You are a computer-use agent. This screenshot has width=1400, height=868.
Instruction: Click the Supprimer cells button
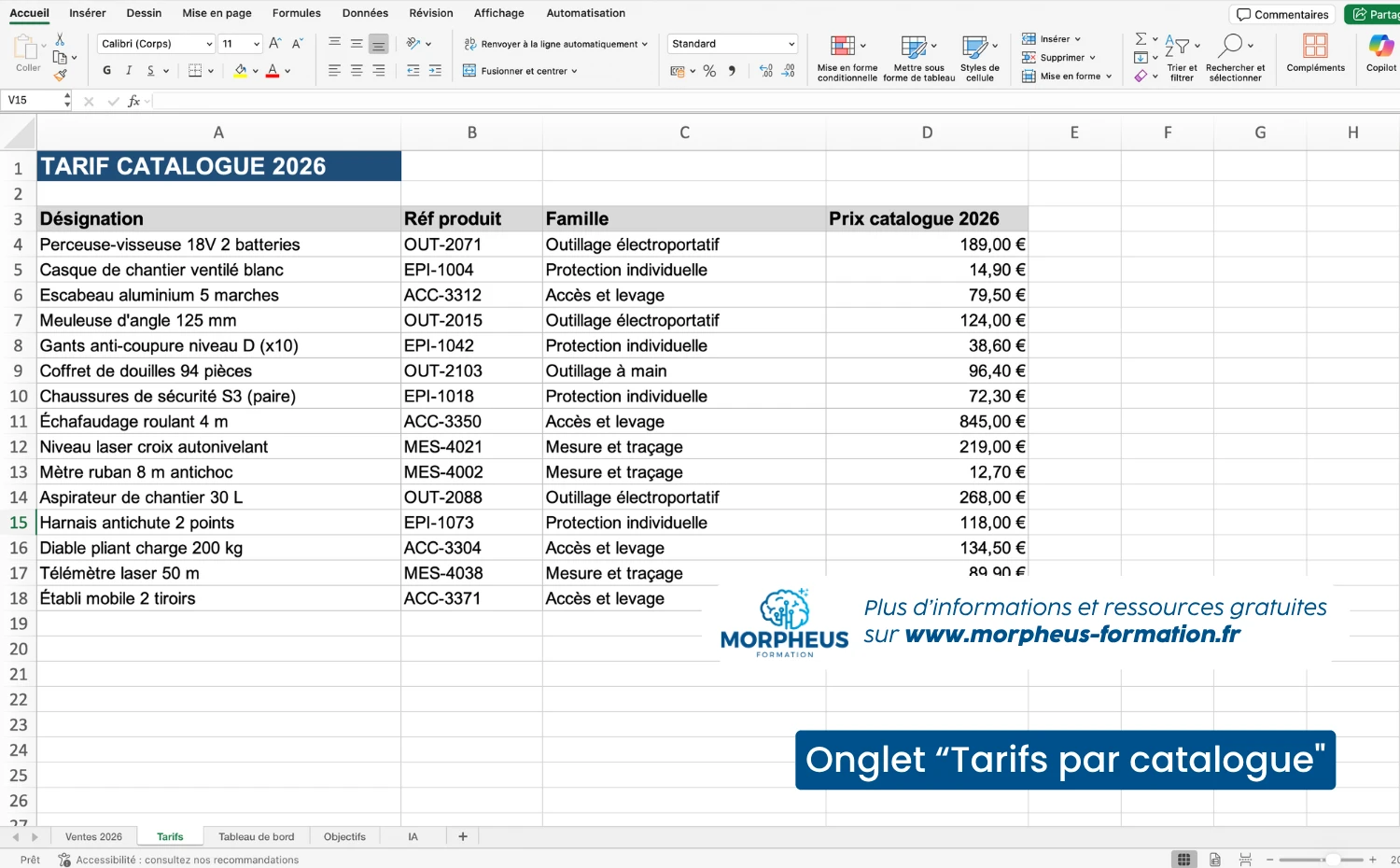(x=1058, y=58)
